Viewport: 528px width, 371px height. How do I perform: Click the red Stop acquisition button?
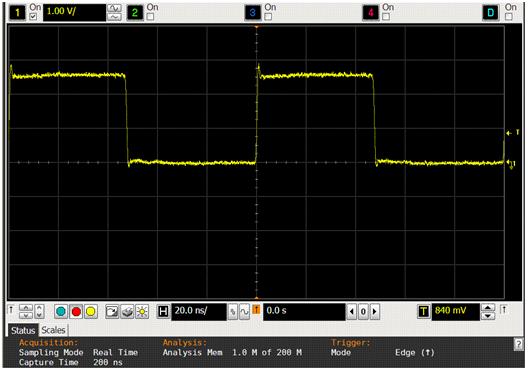[x=76, y=312]
